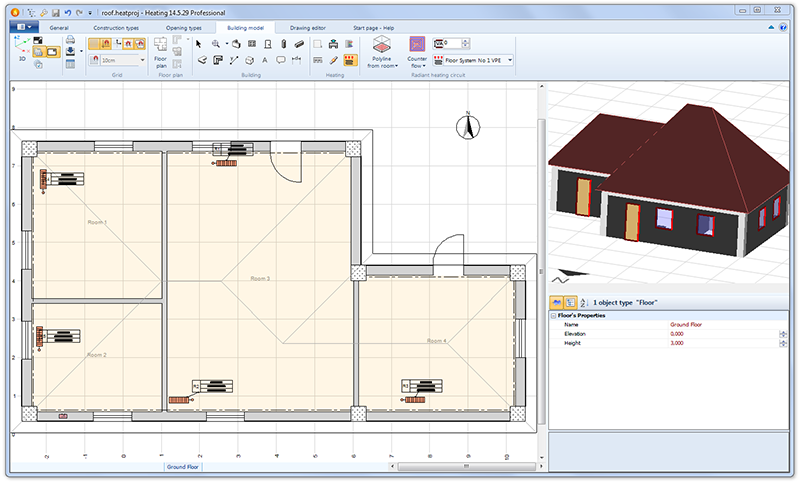800x484 pixels.
Task: Select the text annotation 'A' tool
Action: point(265,60)
